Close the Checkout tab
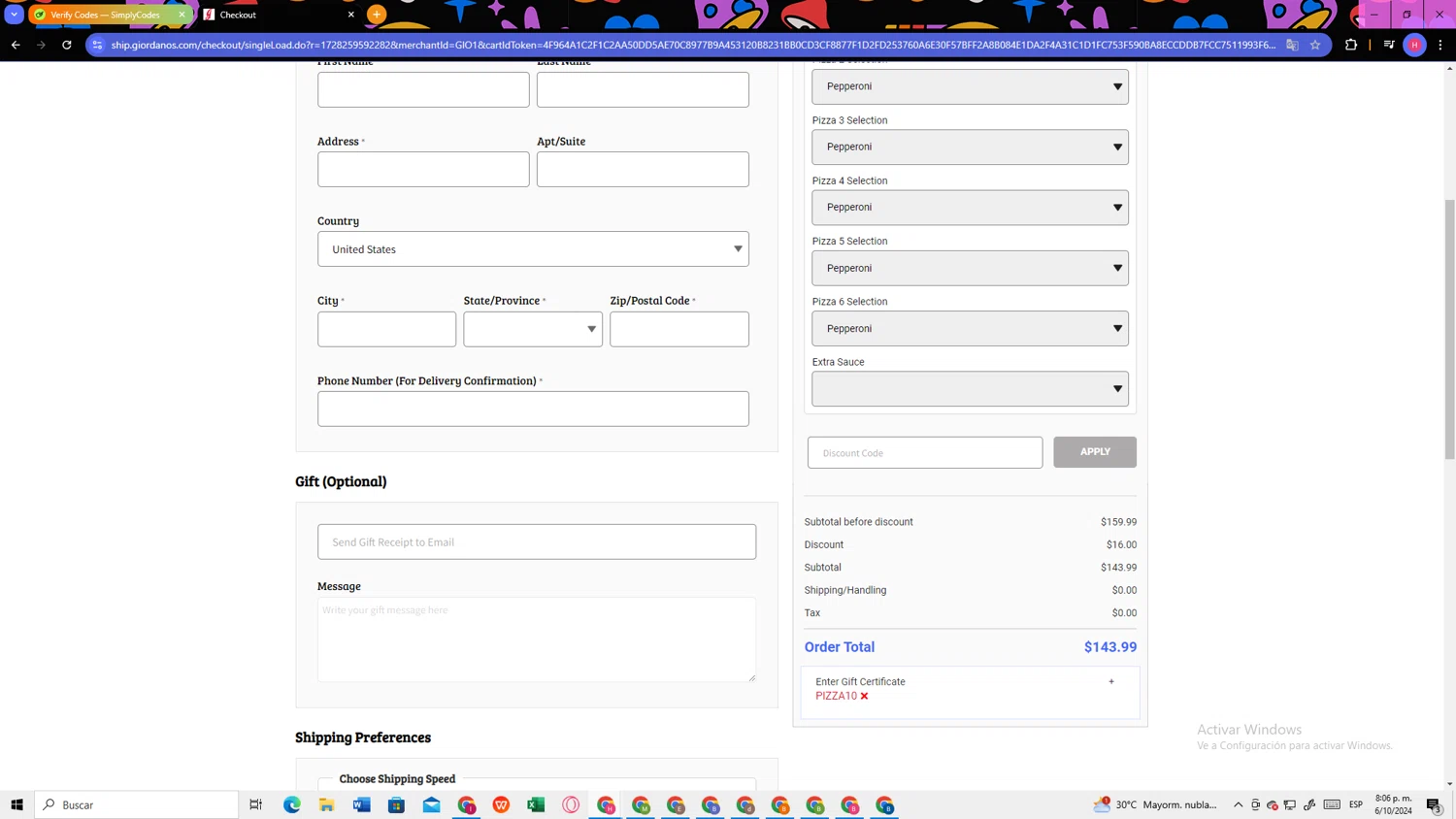 tap(351, 15)
